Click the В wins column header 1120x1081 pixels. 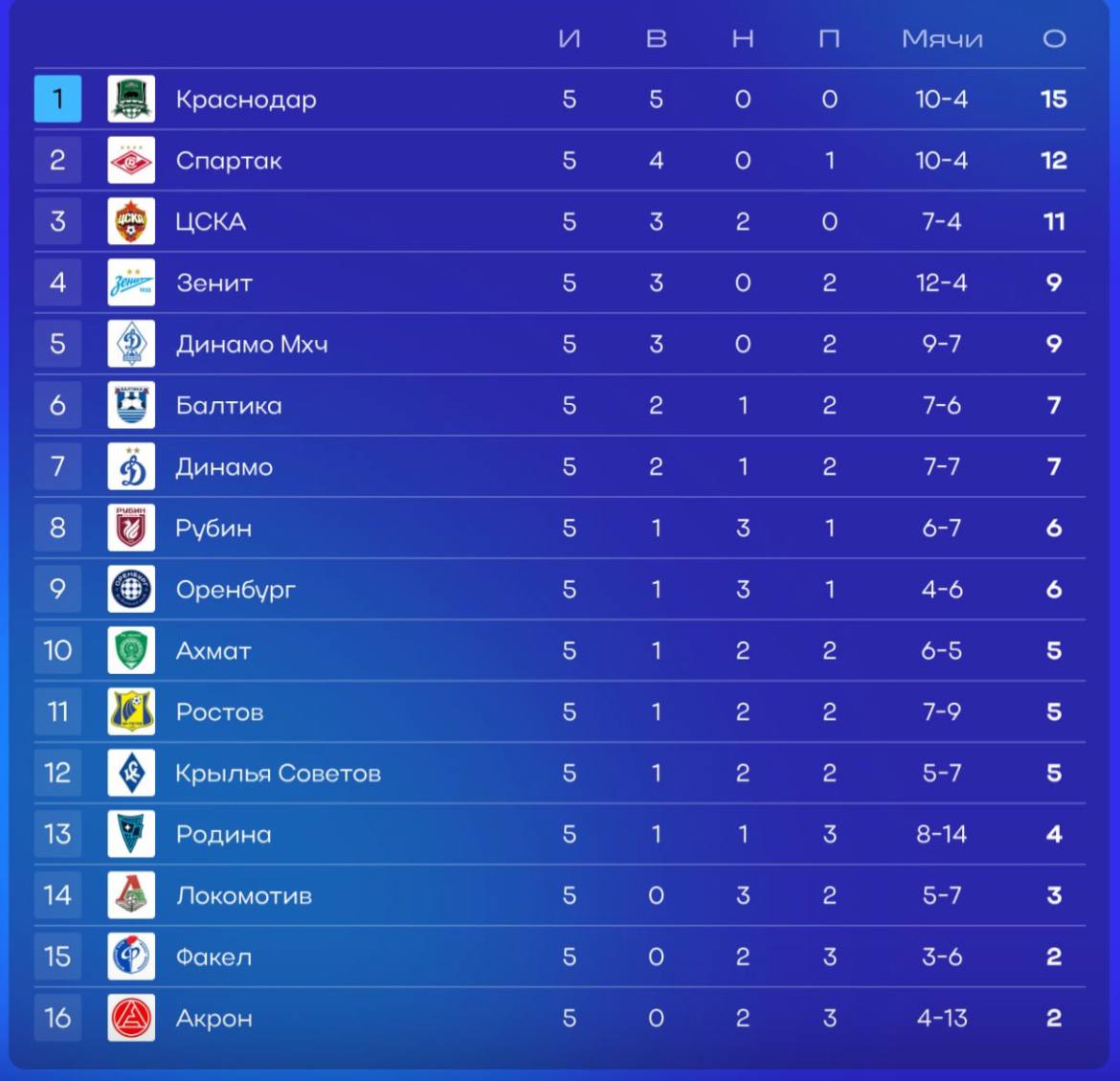pos(657,38)
